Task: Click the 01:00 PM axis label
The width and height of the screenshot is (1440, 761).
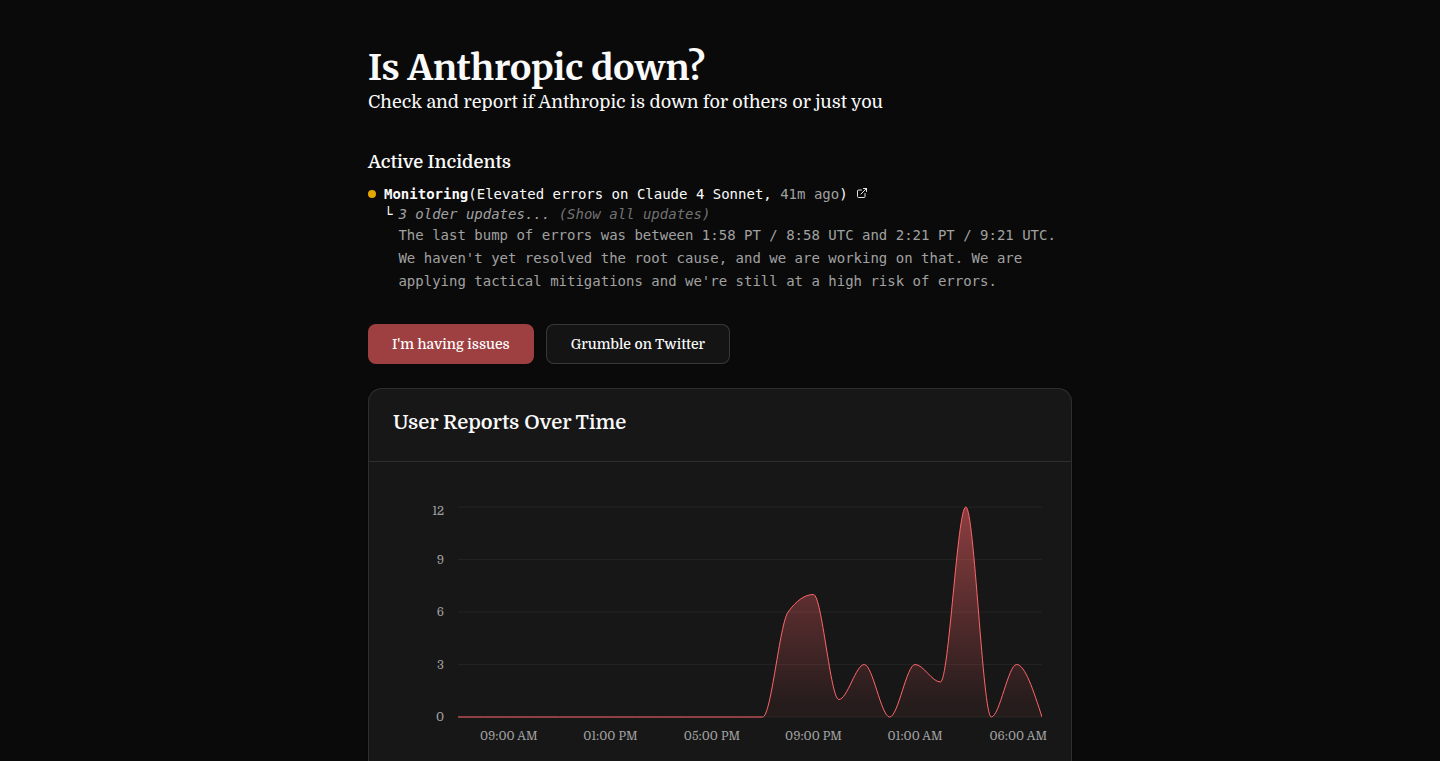Action: (x=610, y=736)
